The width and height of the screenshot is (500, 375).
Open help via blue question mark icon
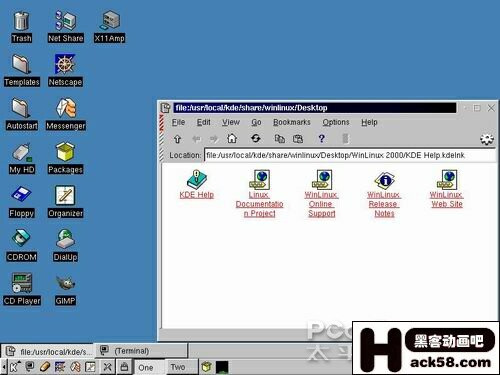[x=321, y=138]
